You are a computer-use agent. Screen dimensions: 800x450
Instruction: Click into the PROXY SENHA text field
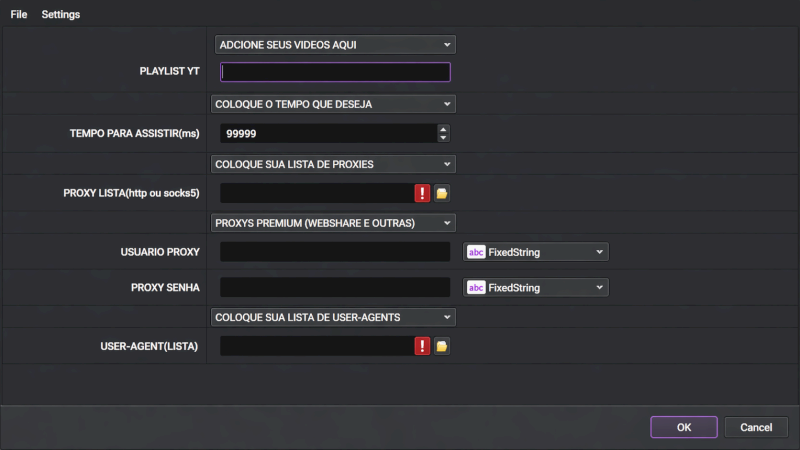tap(335, 287)
